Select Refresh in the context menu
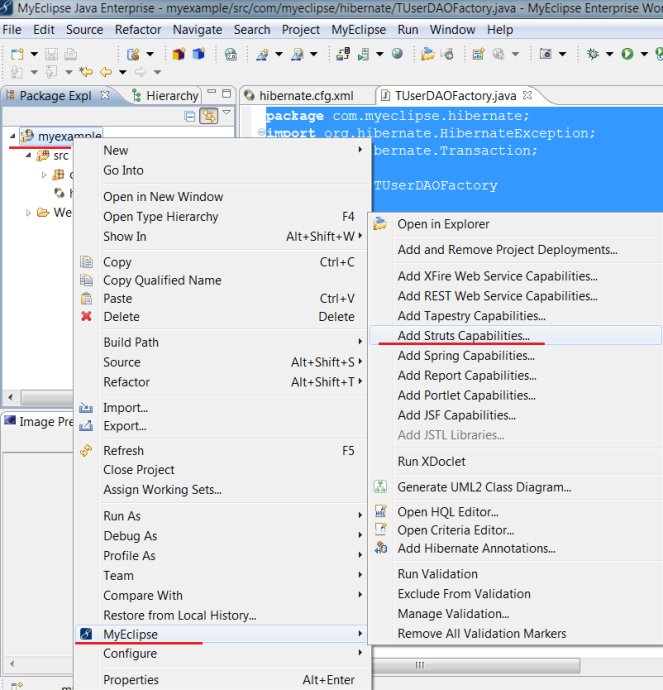The width and height of the screenshot is (663, 690). (221, 451)
